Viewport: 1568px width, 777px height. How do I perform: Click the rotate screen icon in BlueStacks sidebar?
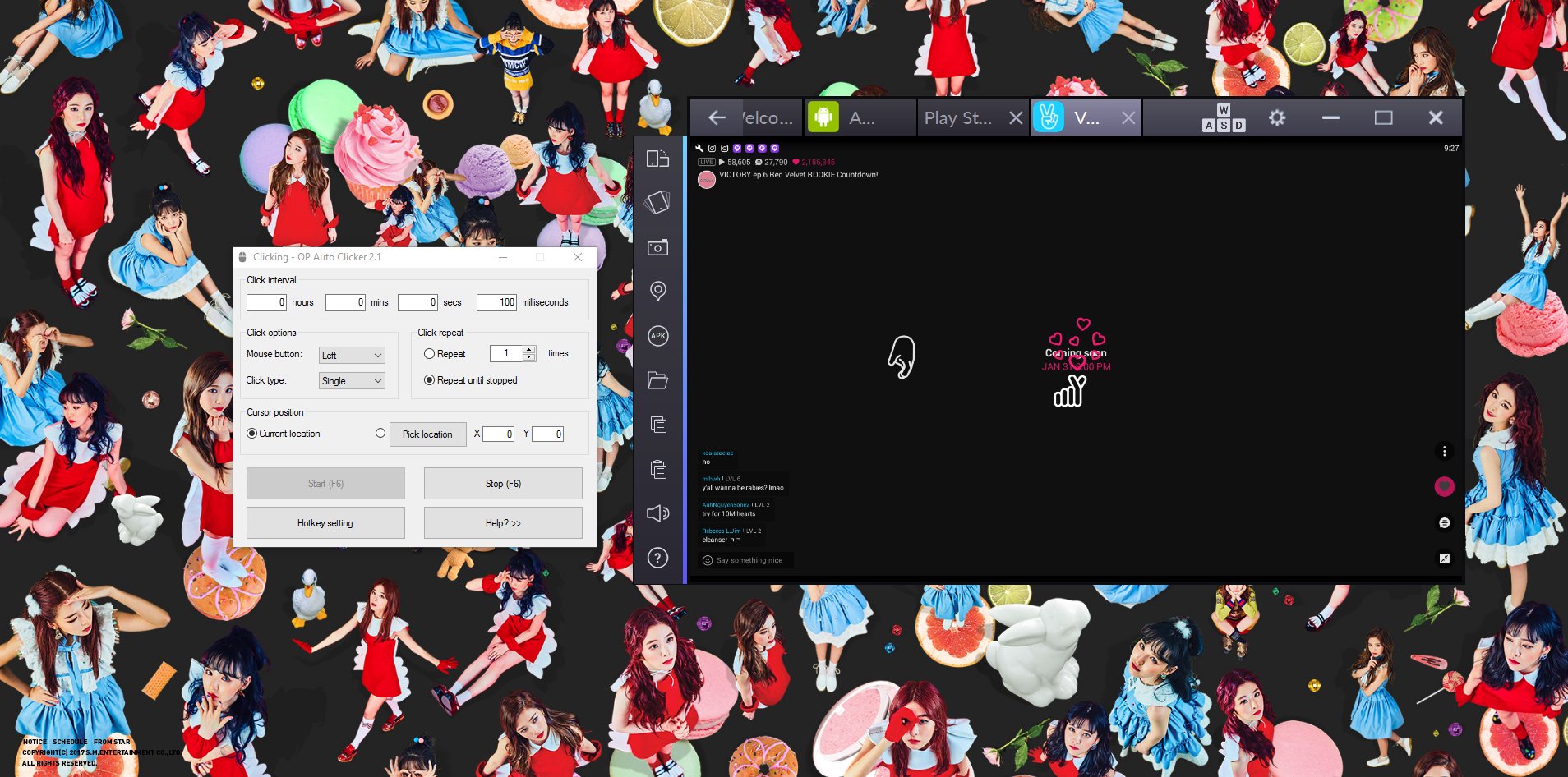(x=657, y=158)
